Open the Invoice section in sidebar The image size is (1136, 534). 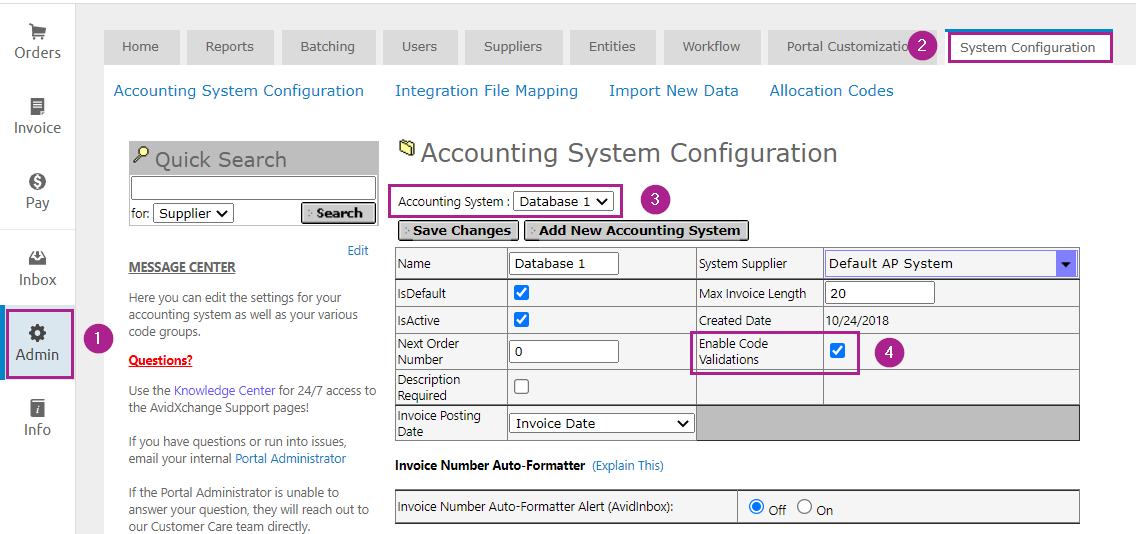(38, 117)
